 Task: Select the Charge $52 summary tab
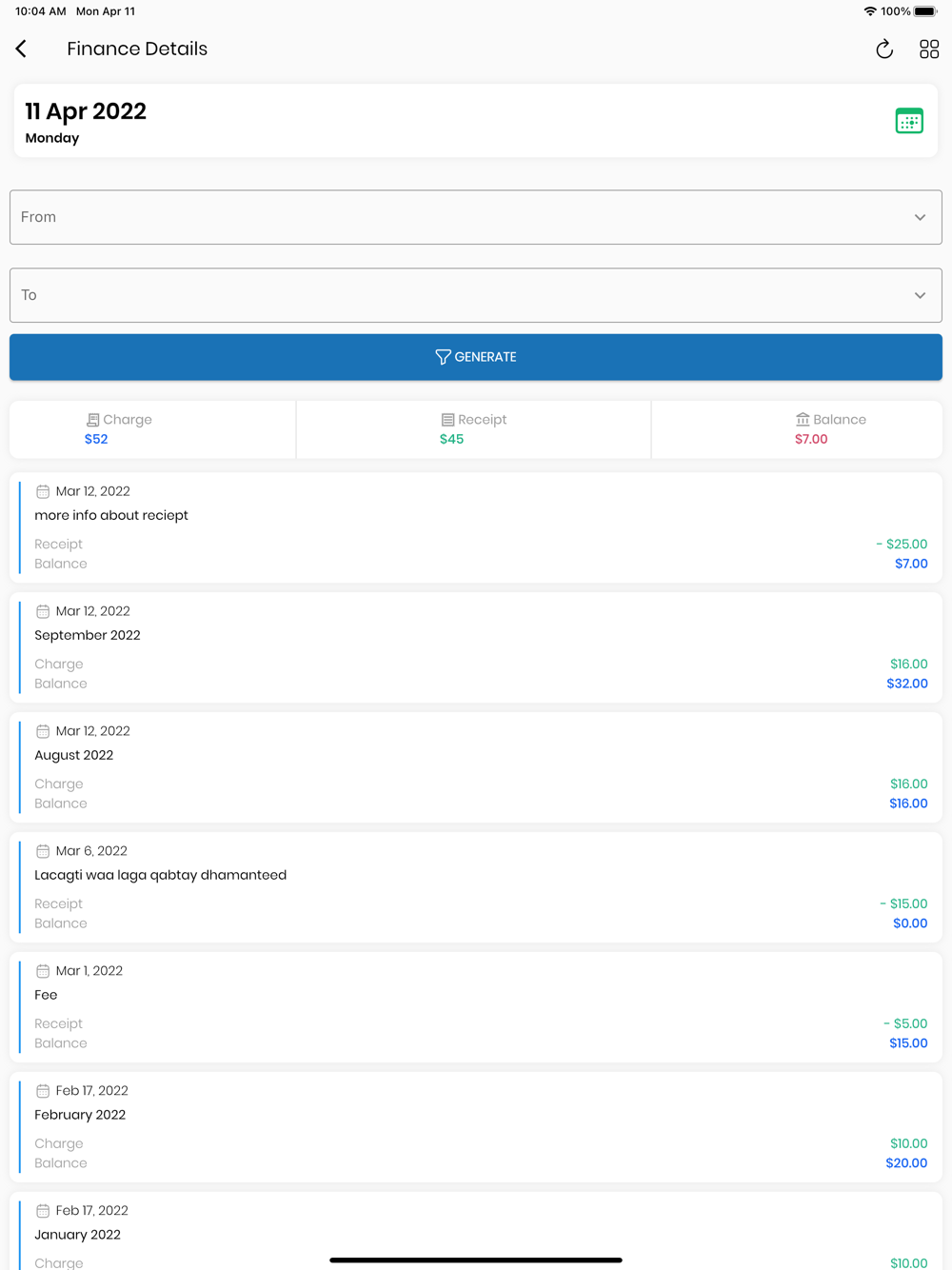click(x=152, y=429)
